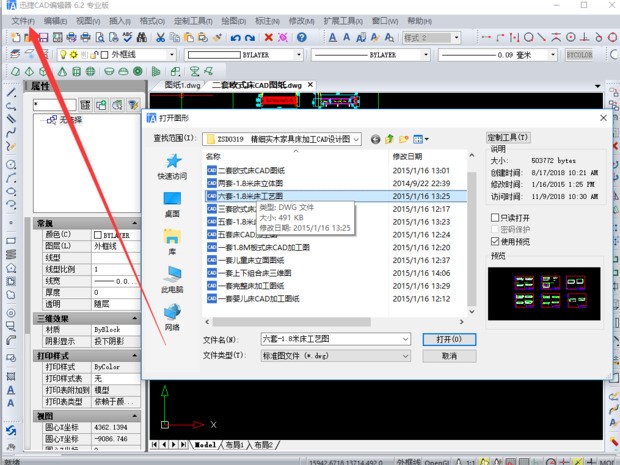Expand the 查找范围 folder path dropdown

tap(356, 139)
